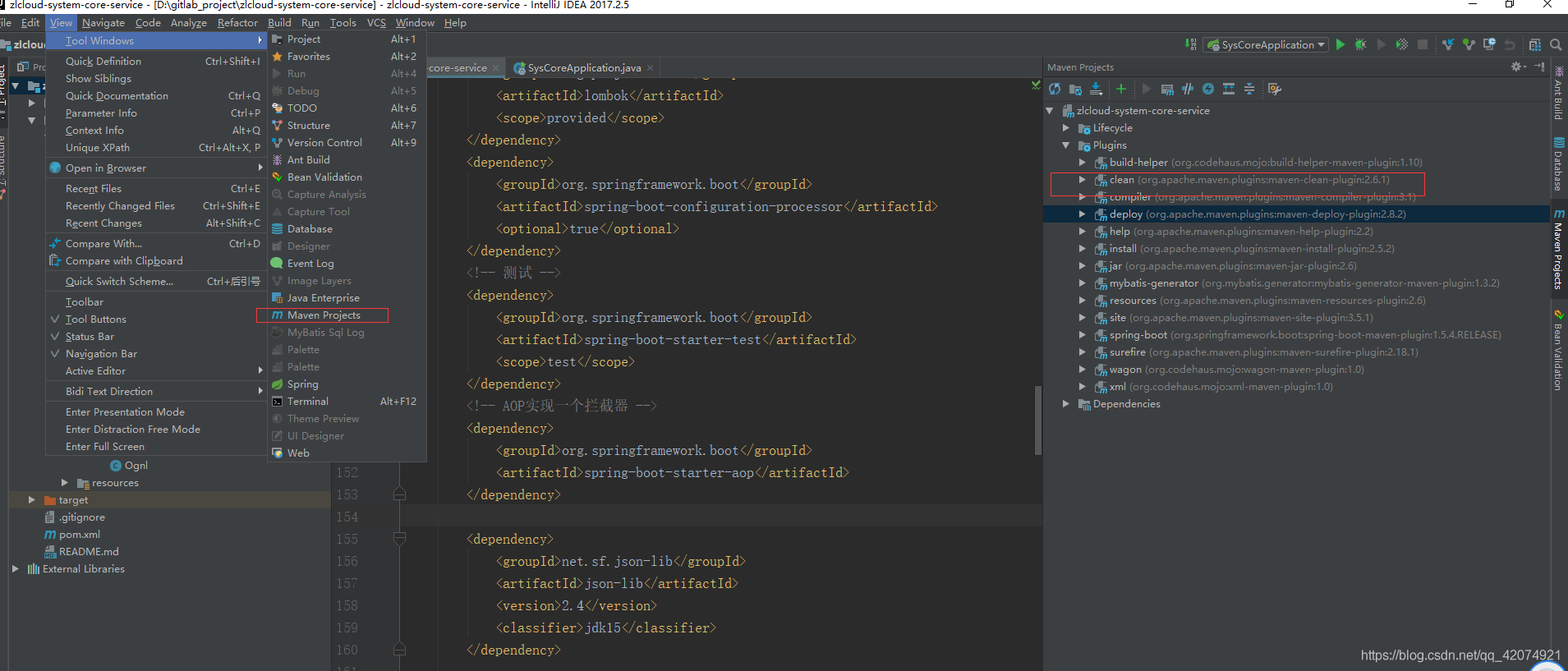Click Execute Maven Goal icon

[x=1167, y=89]
